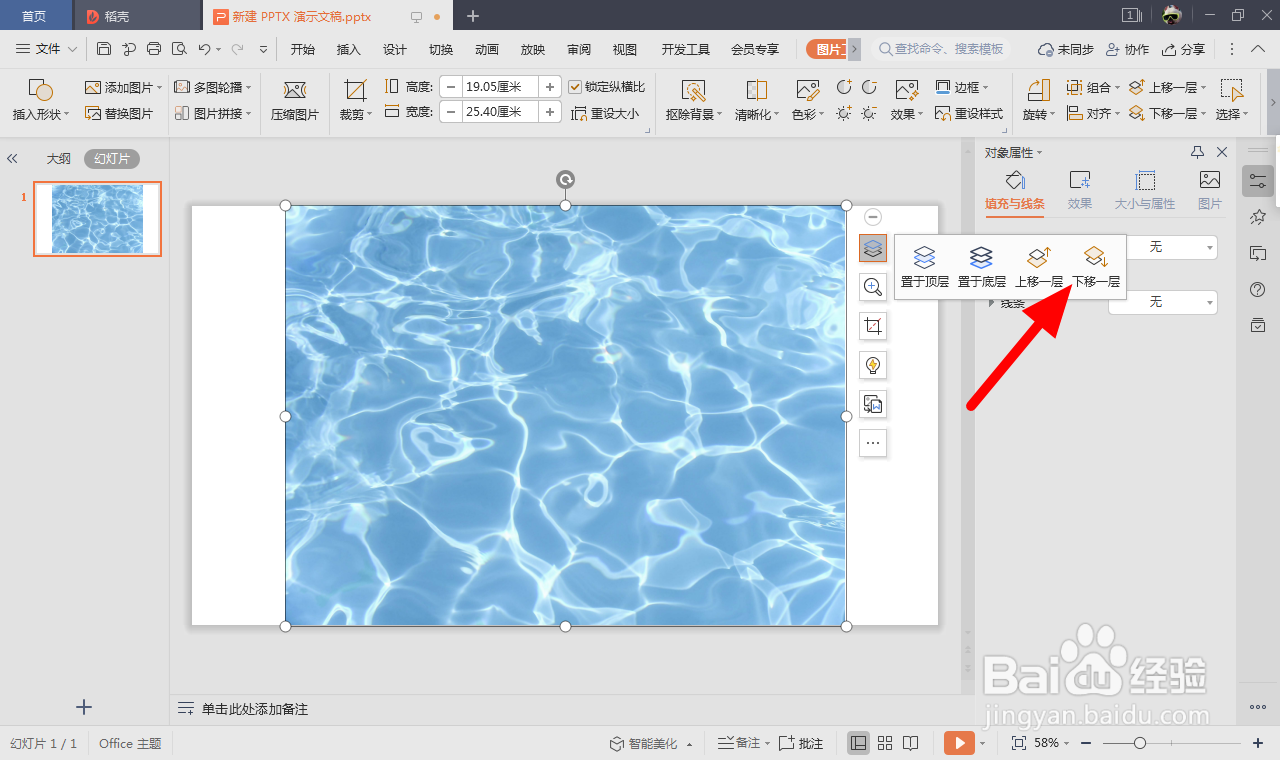This screenshot has width=1280, height=760.
Task: Open the Animation (动画) ribbon tab
Action: point(487,50)
